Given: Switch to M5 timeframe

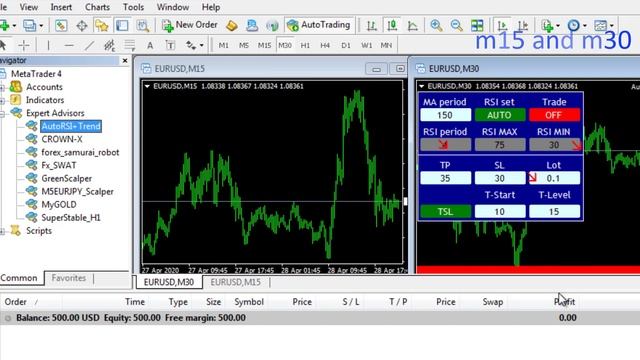Looking at the screenshot, I should coord(244,45).
